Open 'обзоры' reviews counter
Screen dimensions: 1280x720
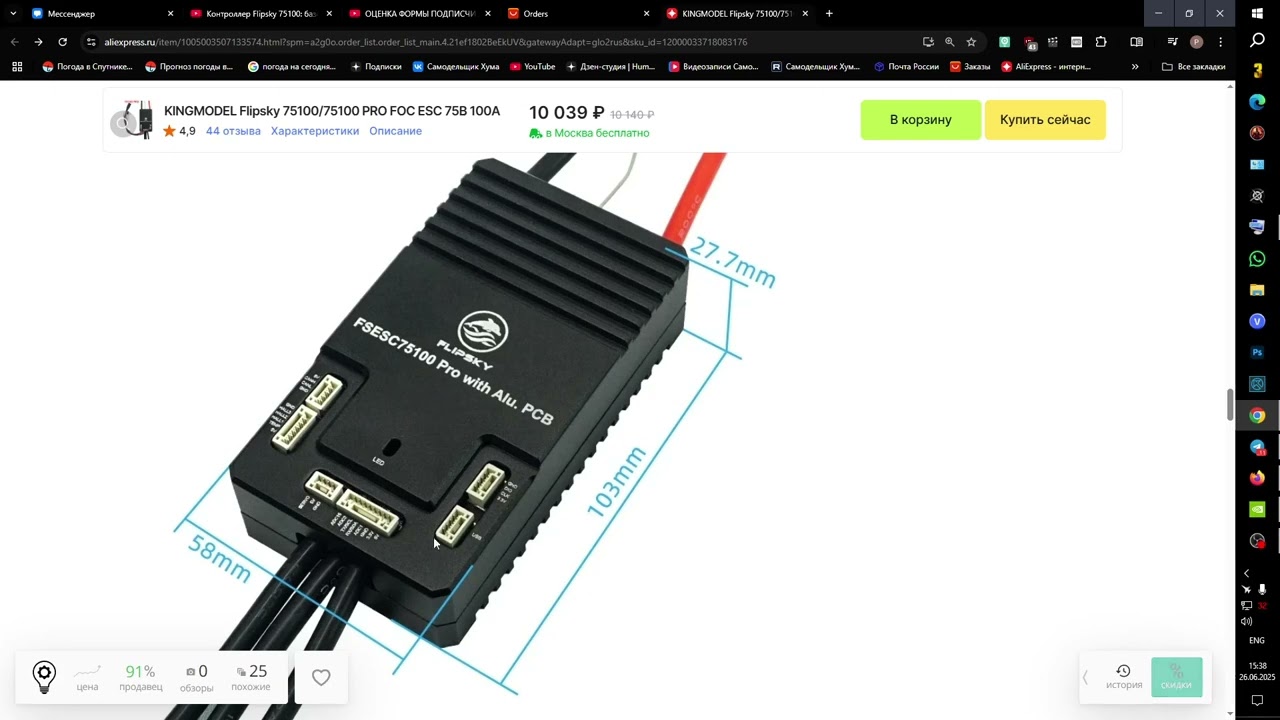196,678
